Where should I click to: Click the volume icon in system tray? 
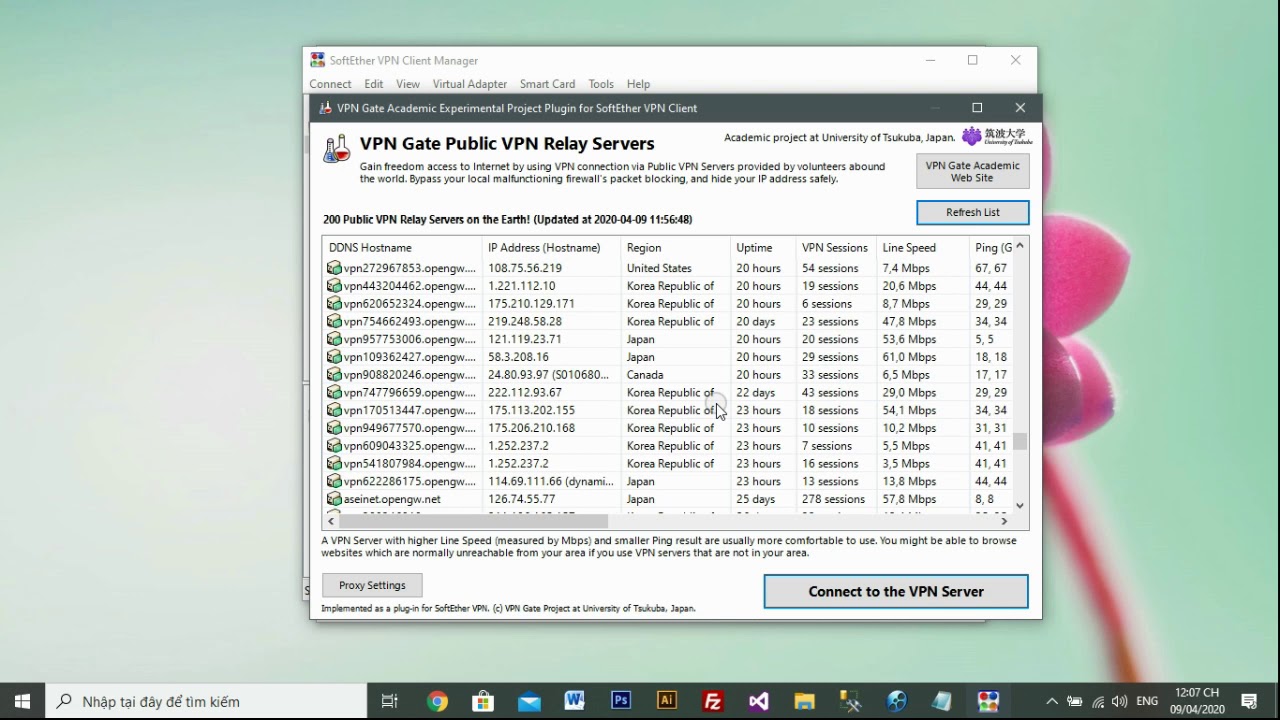coord(1119,701)
